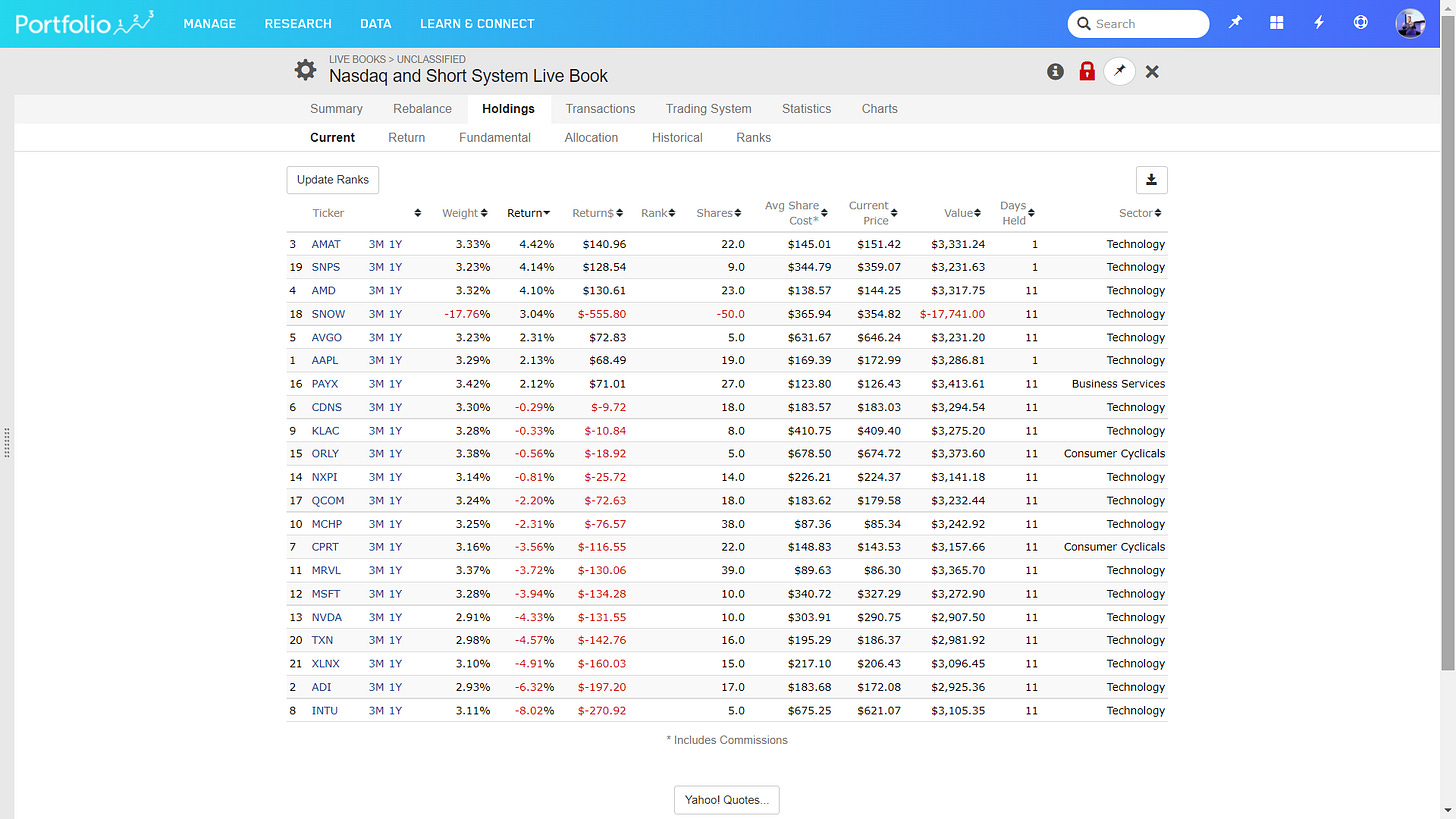Click the Yahoo! Quotes button
The height and width of the screenshot is (819, 1456).
[726, 800]
